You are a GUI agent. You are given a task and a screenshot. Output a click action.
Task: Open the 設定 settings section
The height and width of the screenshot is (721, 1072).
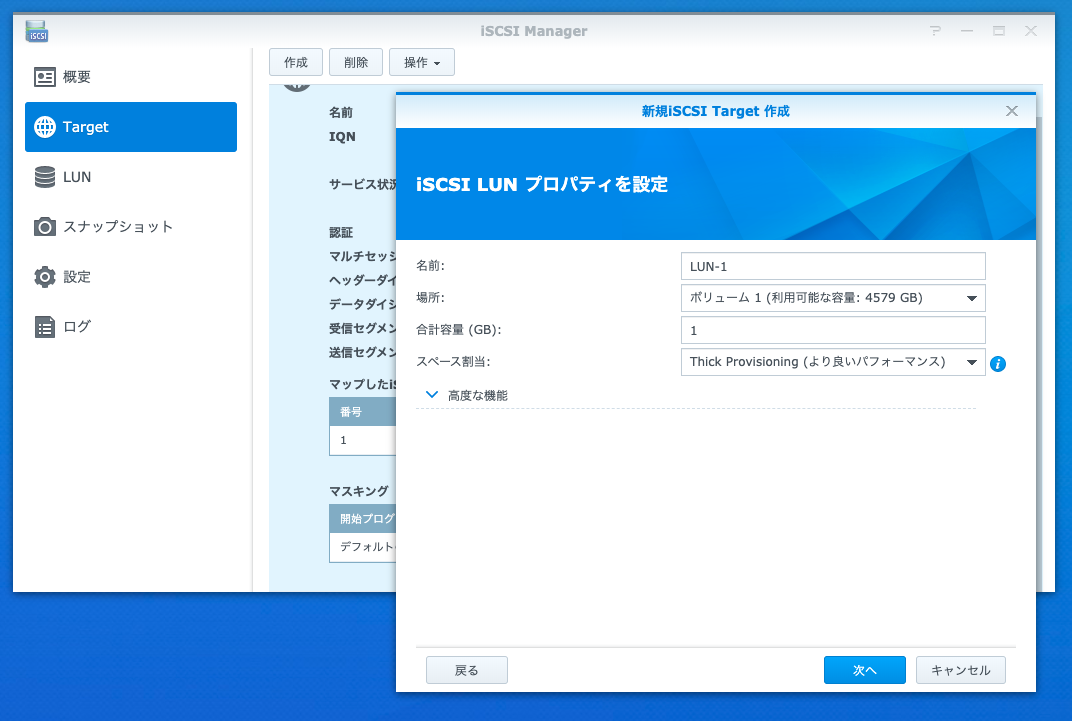131,277
